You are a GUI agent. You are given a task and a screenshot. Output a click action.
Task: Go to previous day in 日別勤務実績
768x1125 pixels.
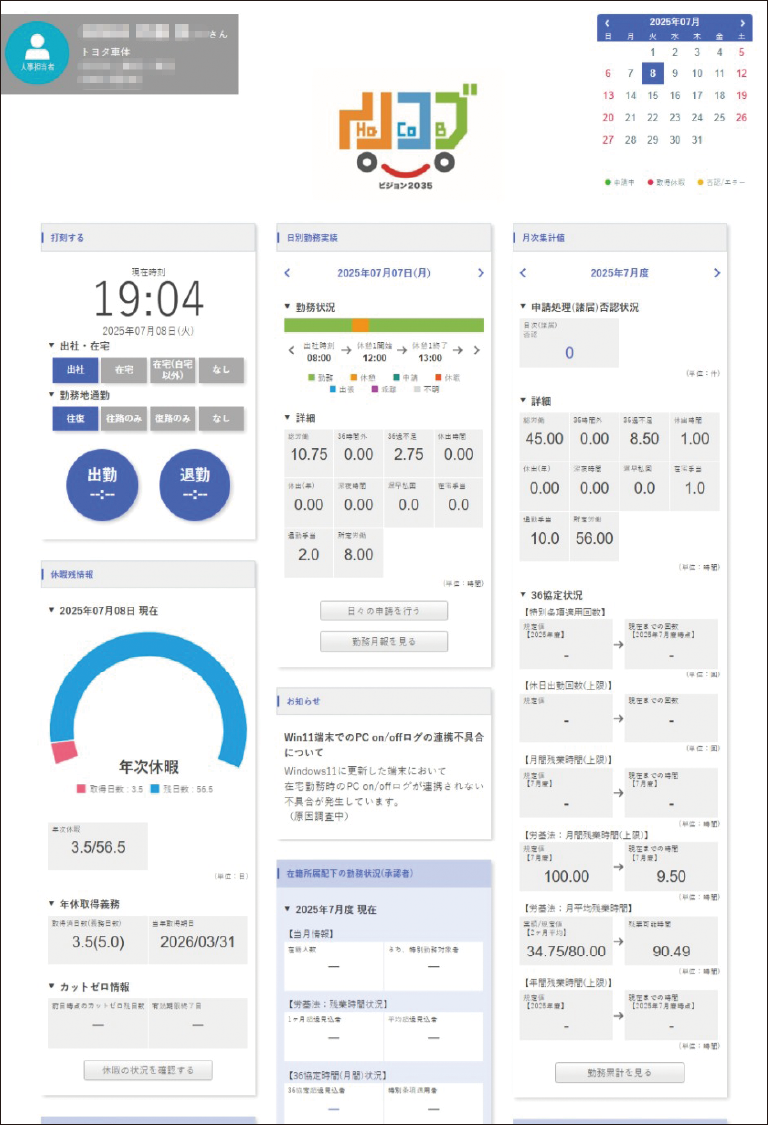click(288, 273)
